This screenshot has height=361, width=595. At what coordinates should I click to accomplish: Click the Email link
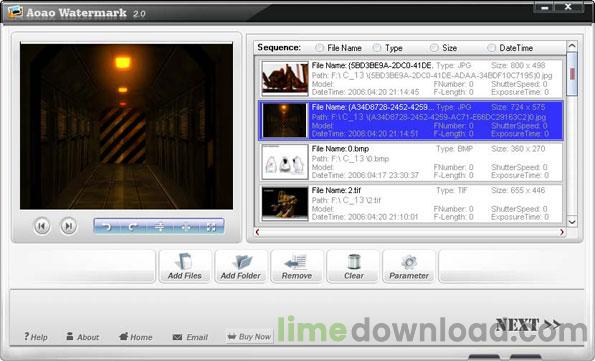click(x=190, y=337)
